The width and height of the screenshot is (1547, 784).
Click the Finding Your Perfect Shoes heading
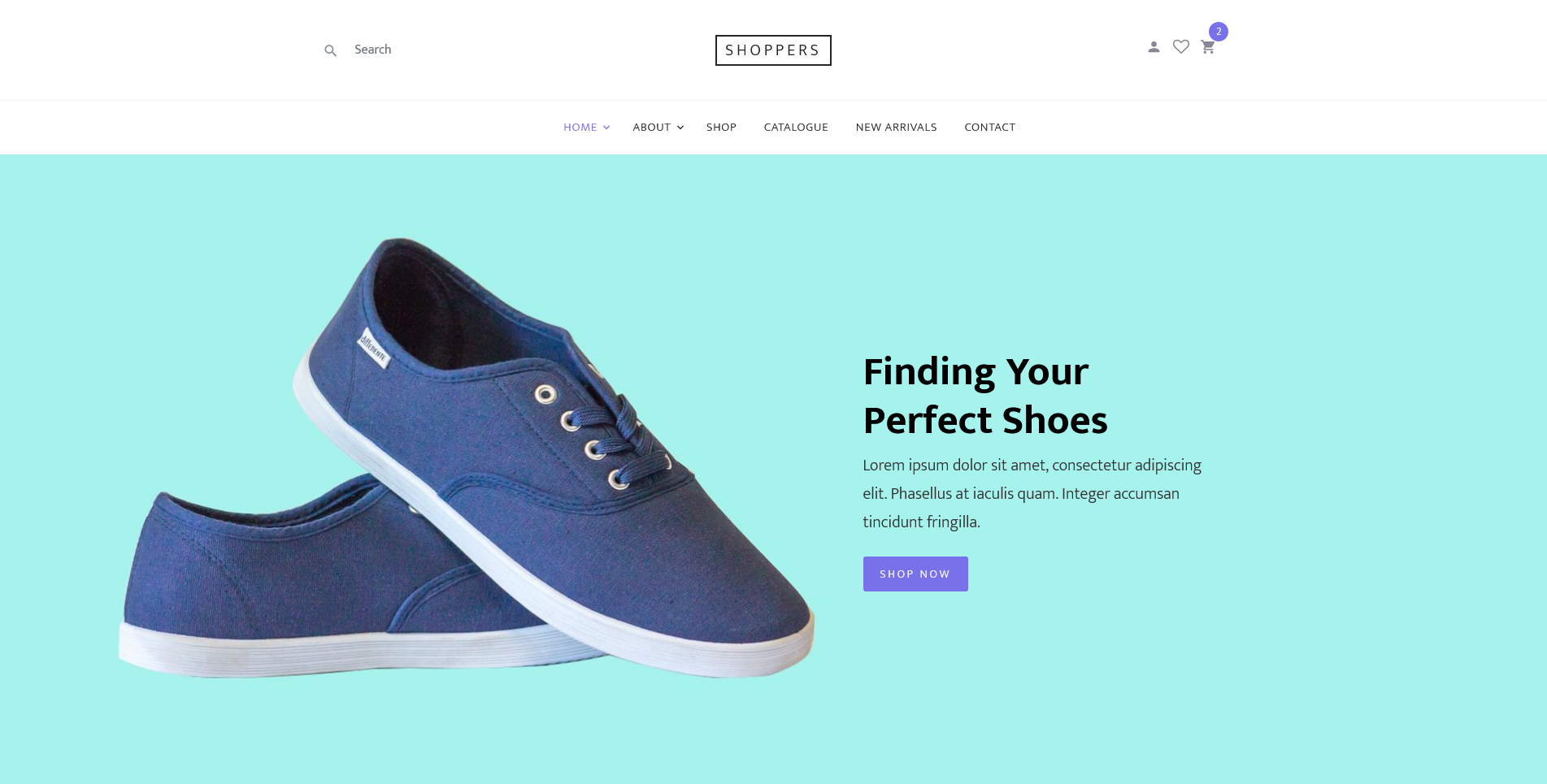[985, 396]
